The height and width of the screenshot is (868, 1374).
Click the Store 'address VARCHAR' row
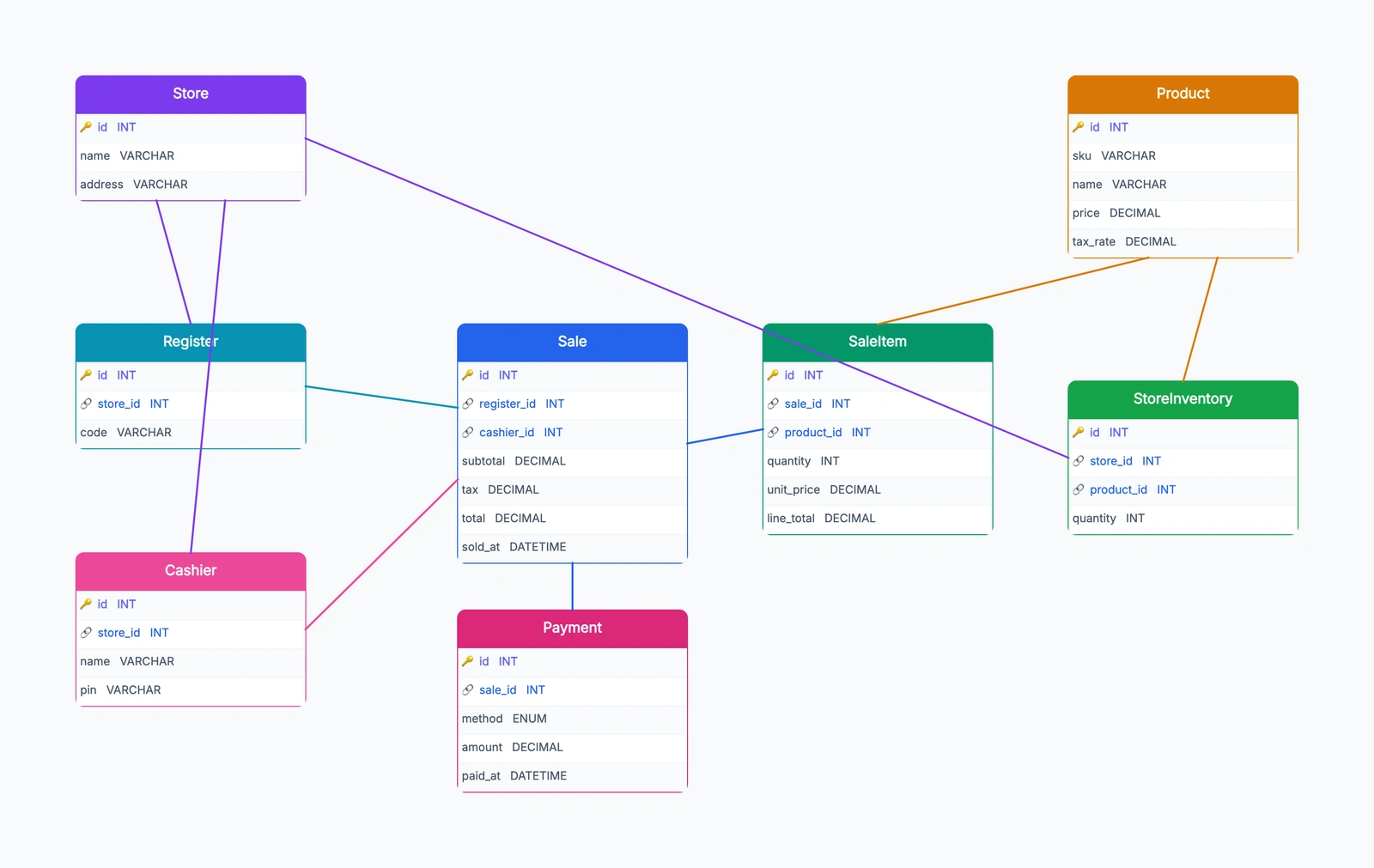point(191,185)
